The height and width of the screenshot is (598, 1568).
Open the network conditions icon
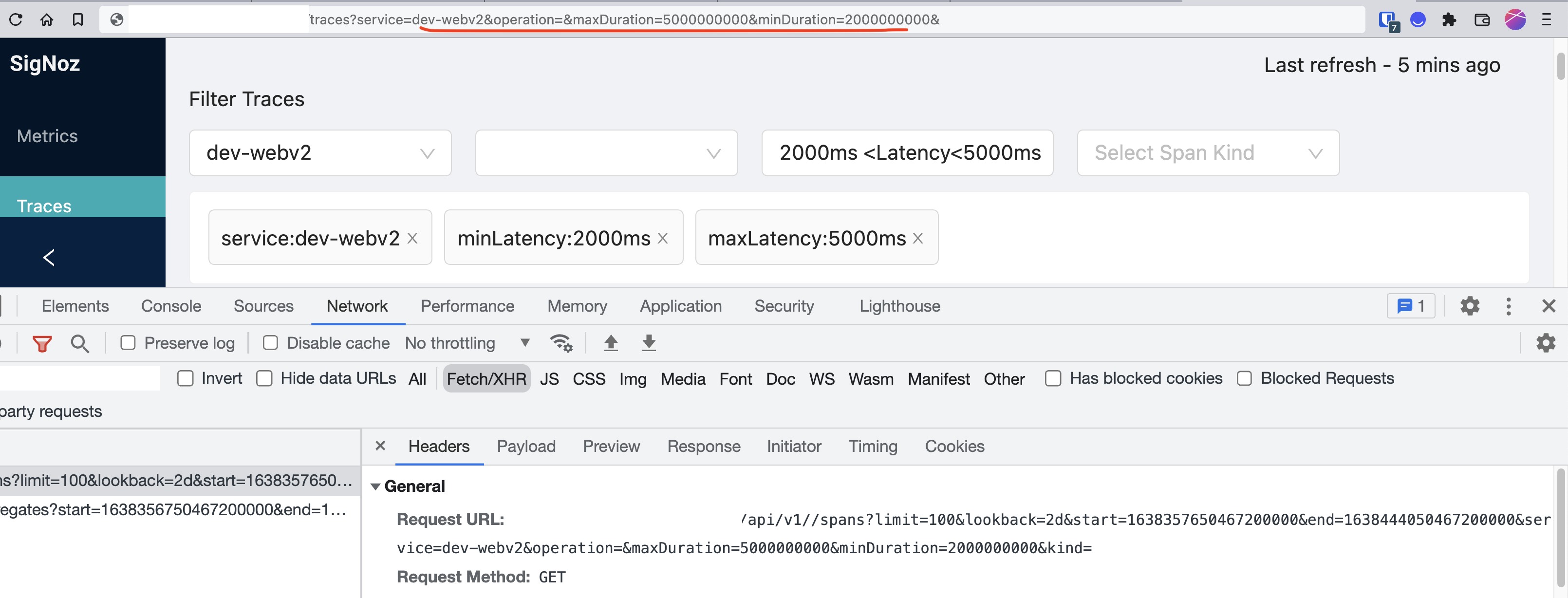click(560, 343)
